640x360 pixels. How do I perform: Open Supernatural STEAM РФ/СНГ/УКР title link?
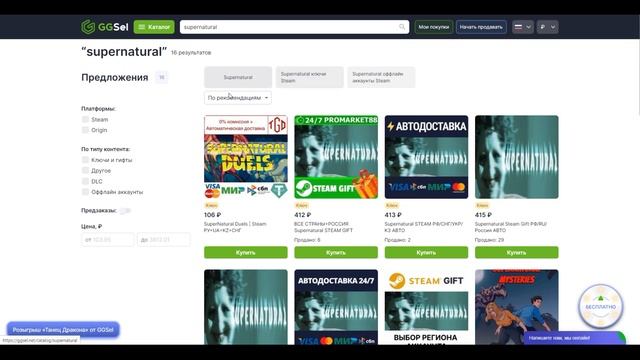pos(424,227)
